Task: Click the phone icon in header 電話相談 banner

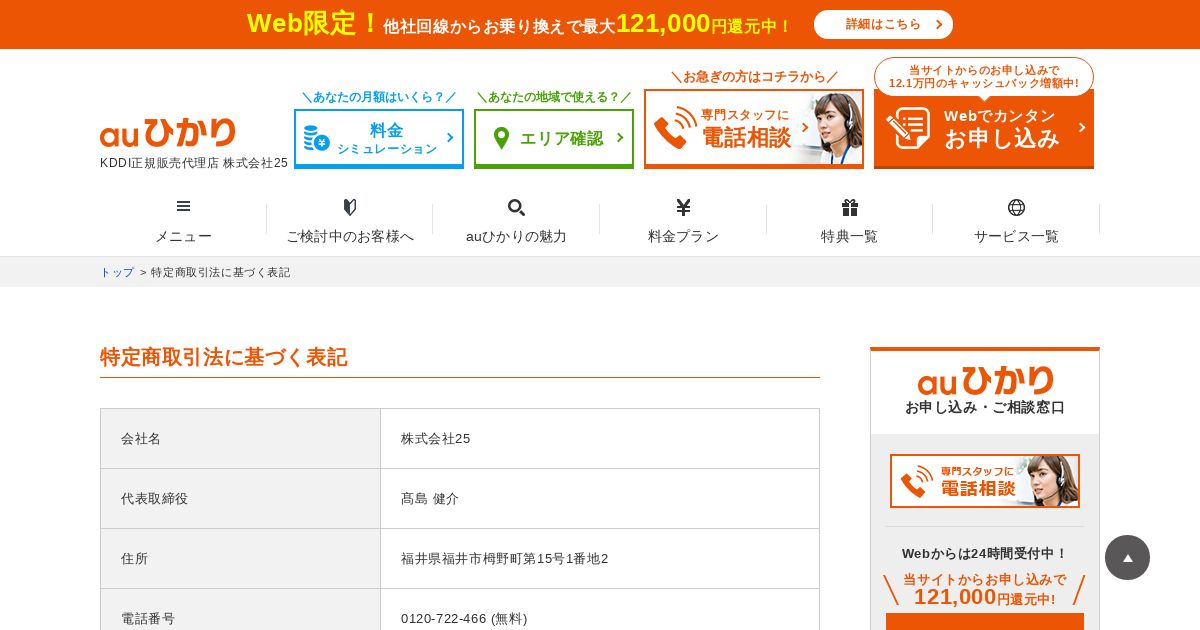Action: 675,128
